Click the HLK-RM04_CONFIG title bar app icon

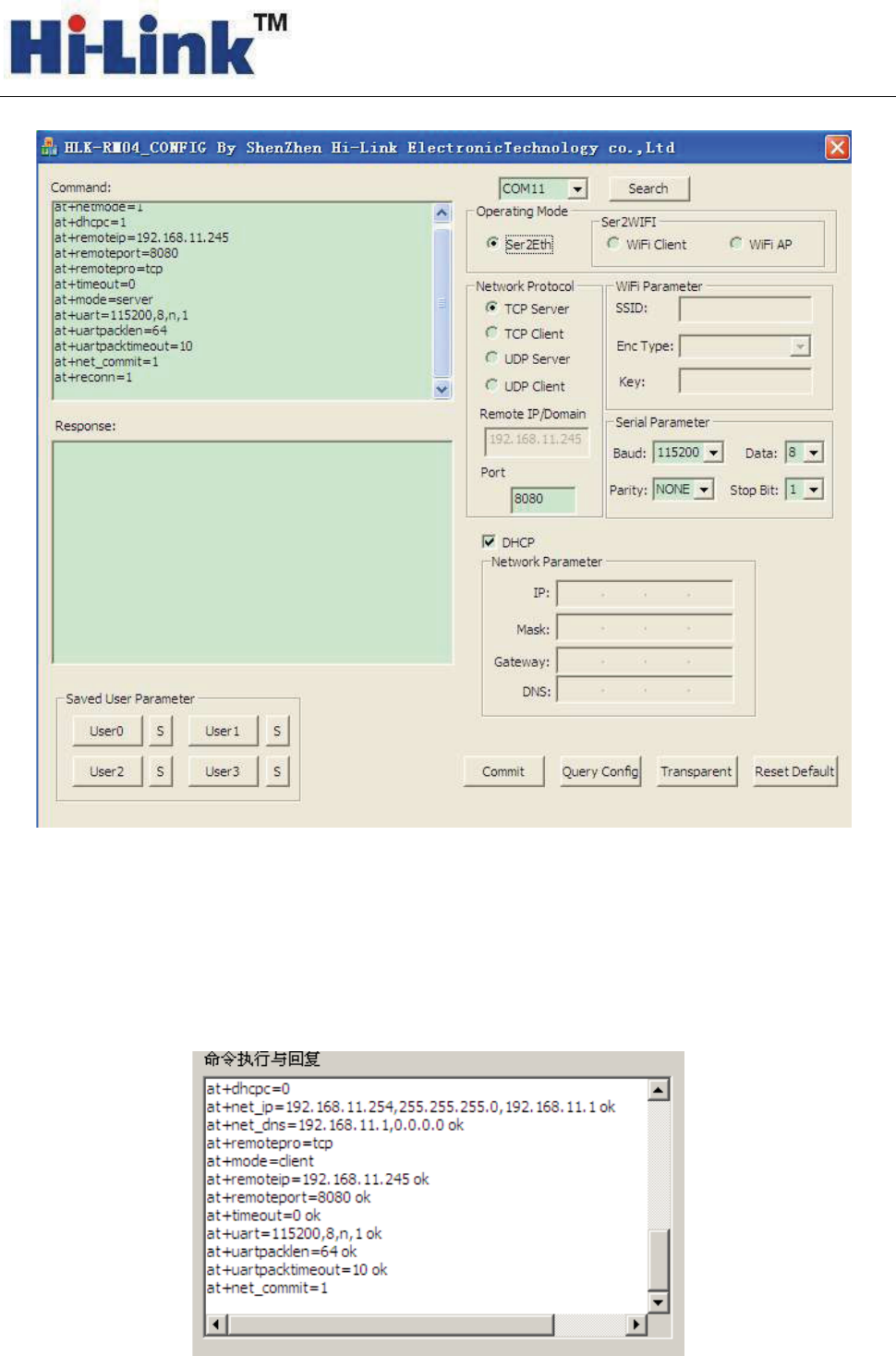tap(49, 147)
